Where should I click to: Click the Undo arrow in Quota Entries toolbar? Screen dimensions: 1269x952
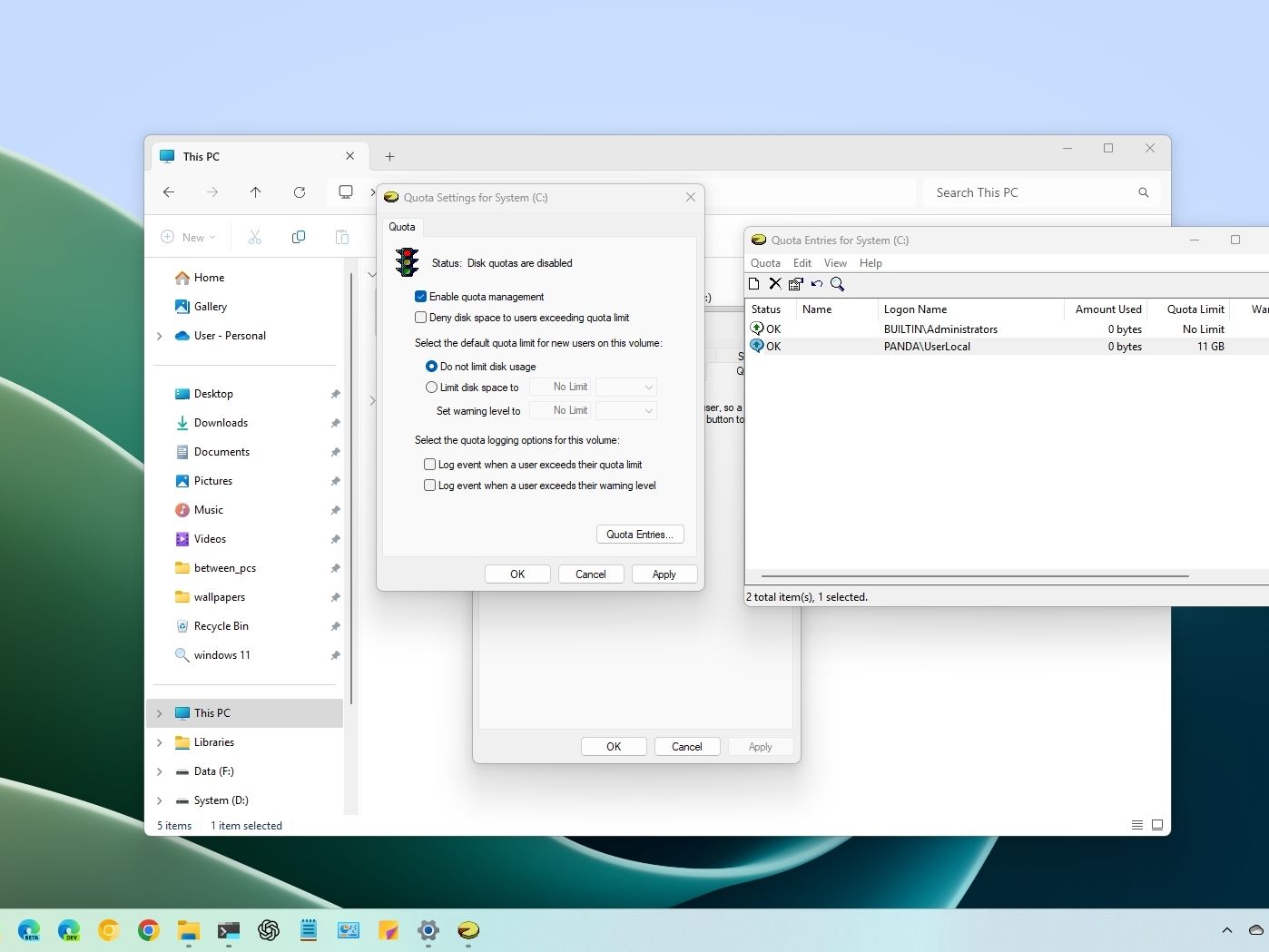click(x=817, y=284)
